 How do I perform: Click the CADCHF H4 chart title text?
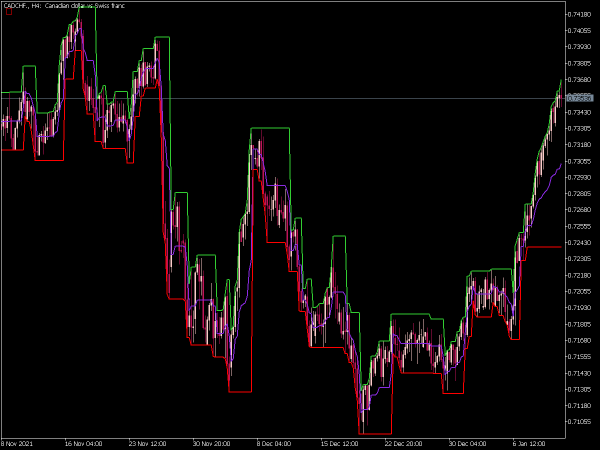pyautogui.click(x=64, y=5)
